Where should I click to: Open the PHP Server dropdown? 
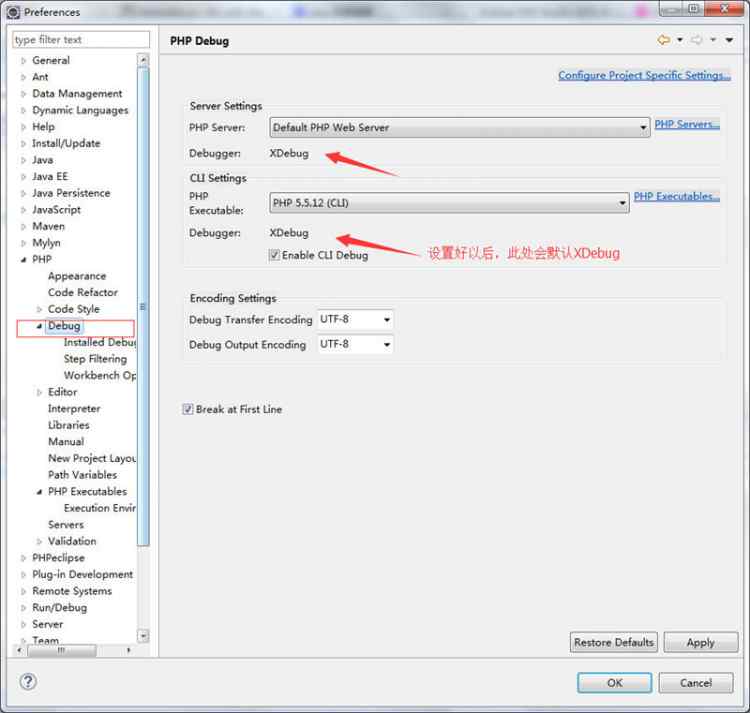pos(460,128)
